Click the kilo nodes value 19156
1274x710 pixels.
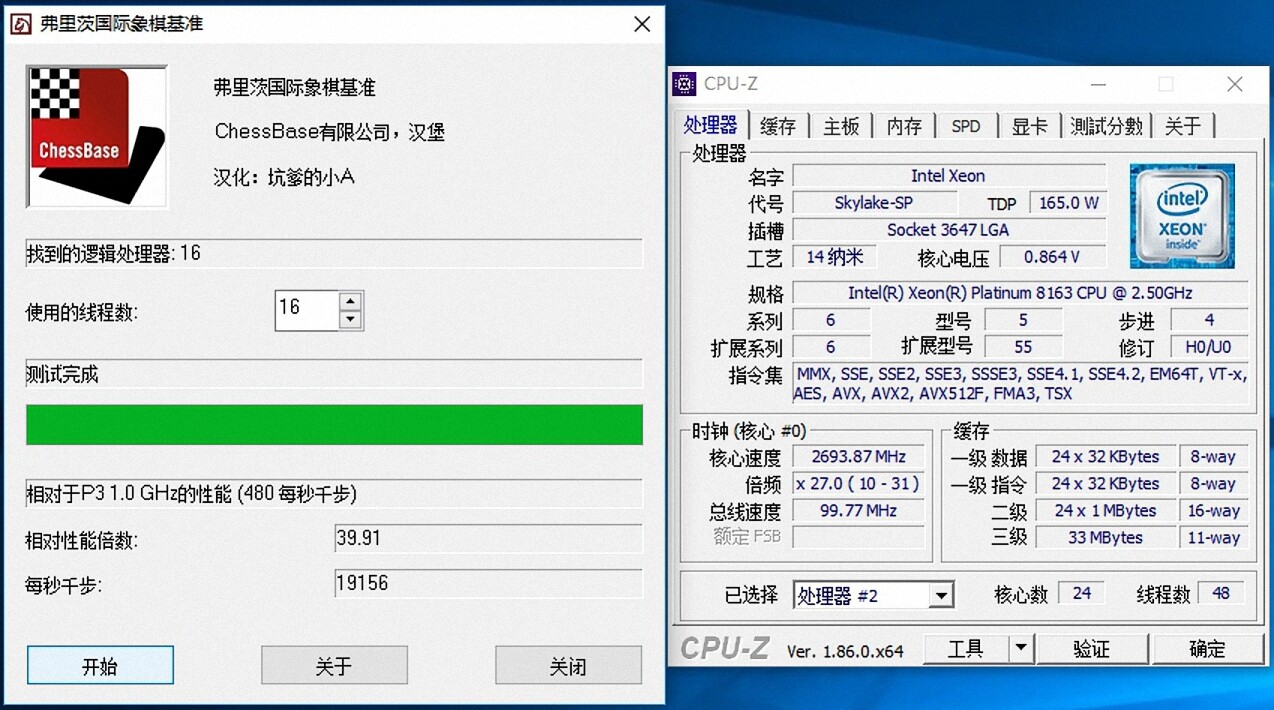click(488, 582)
